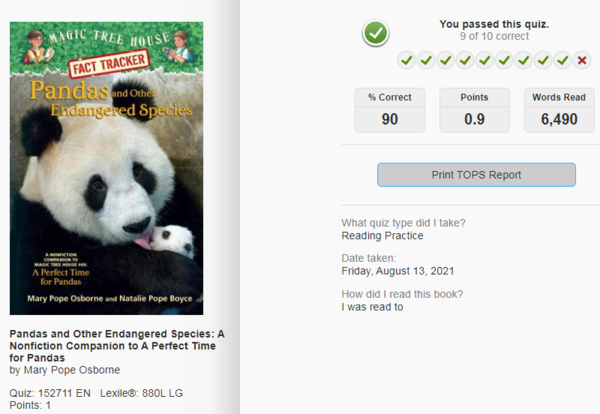Click the red X incorrect question indicator
The image size is (600, 414).
coord(582,60)
